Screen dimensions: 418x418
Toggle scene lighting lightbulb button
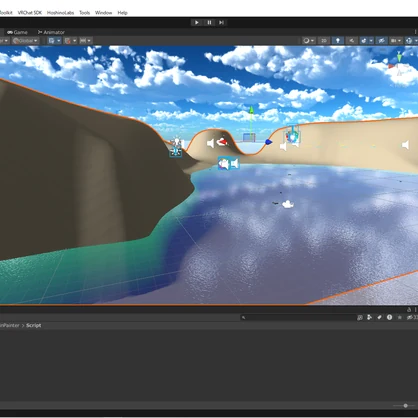pos(338,41)
